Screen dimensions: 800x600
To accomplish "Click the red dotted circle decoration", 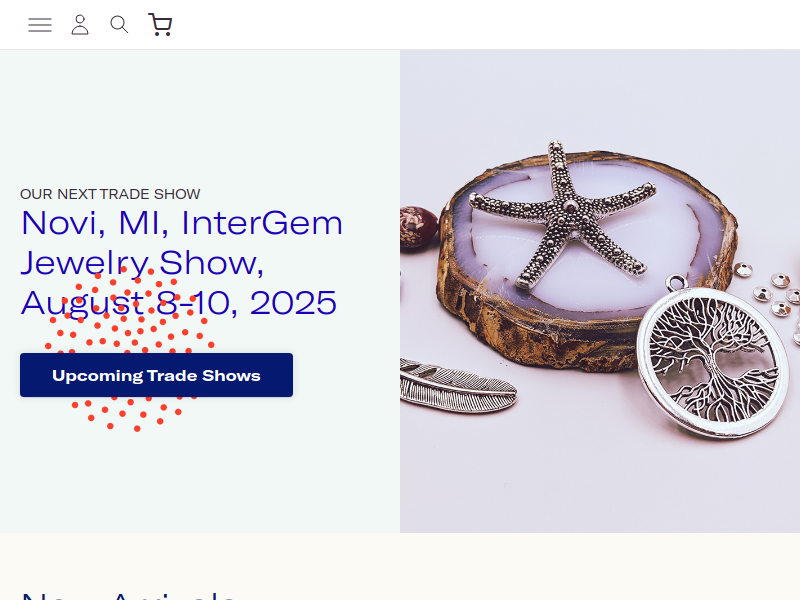I will (x=130, y=349).
